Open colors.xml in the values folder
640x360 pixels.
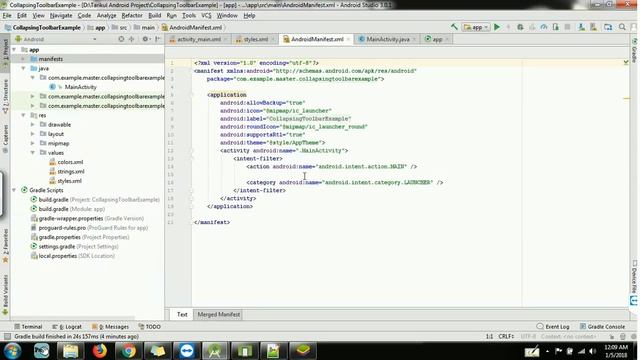click(70, 162)
